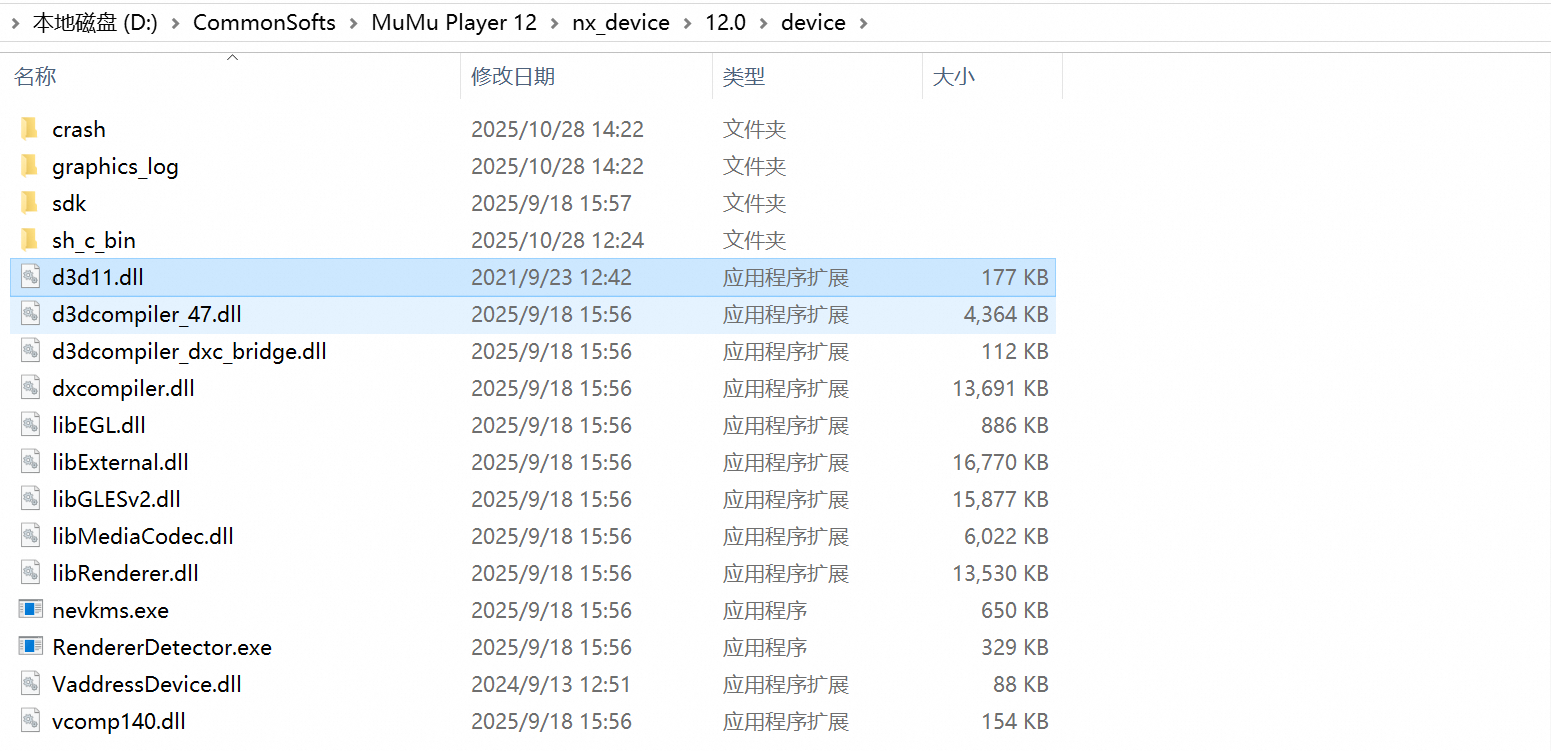Viewport: 1551px width, 751px height.
Task: Click the nevkms.exe application icon
Action: pos(31,610)
